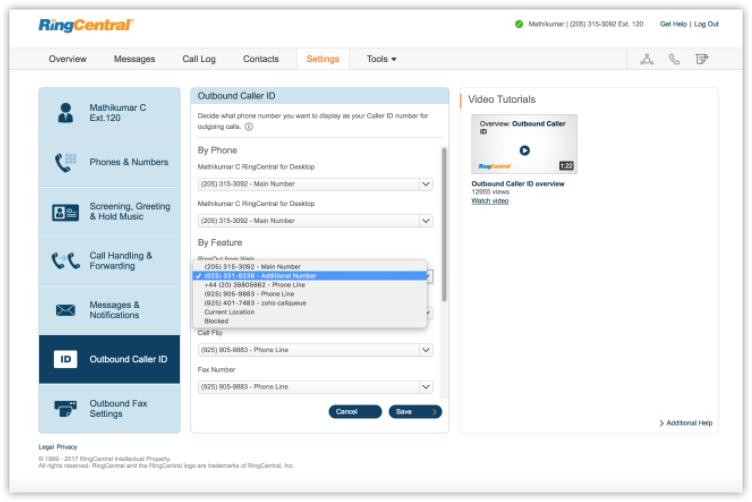Open the Fax Number dropdown
The width and height of the screenshot is (752, 502).
pos(315,387)
